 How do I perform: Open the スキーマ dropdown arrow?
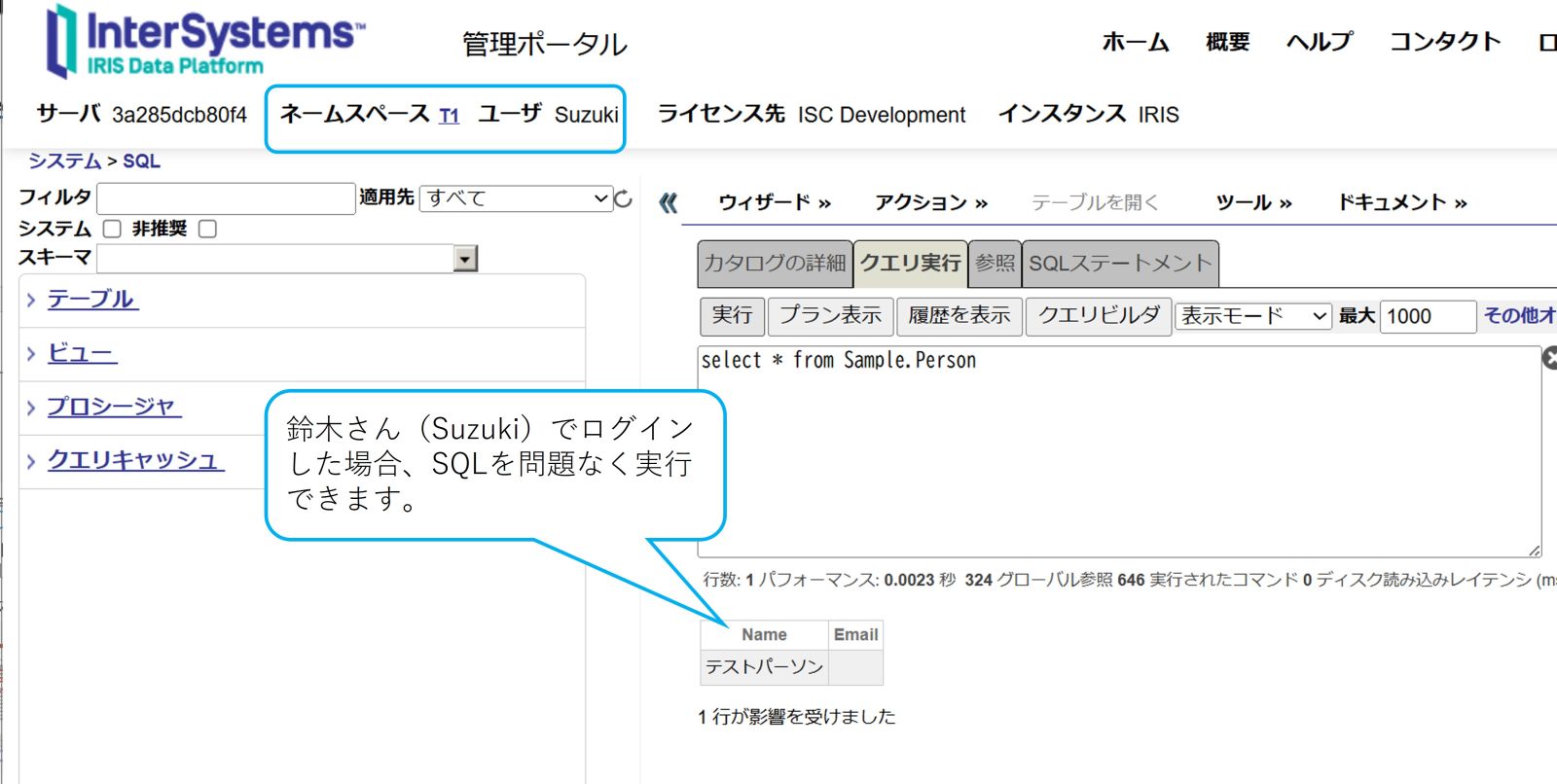[465, 259]
